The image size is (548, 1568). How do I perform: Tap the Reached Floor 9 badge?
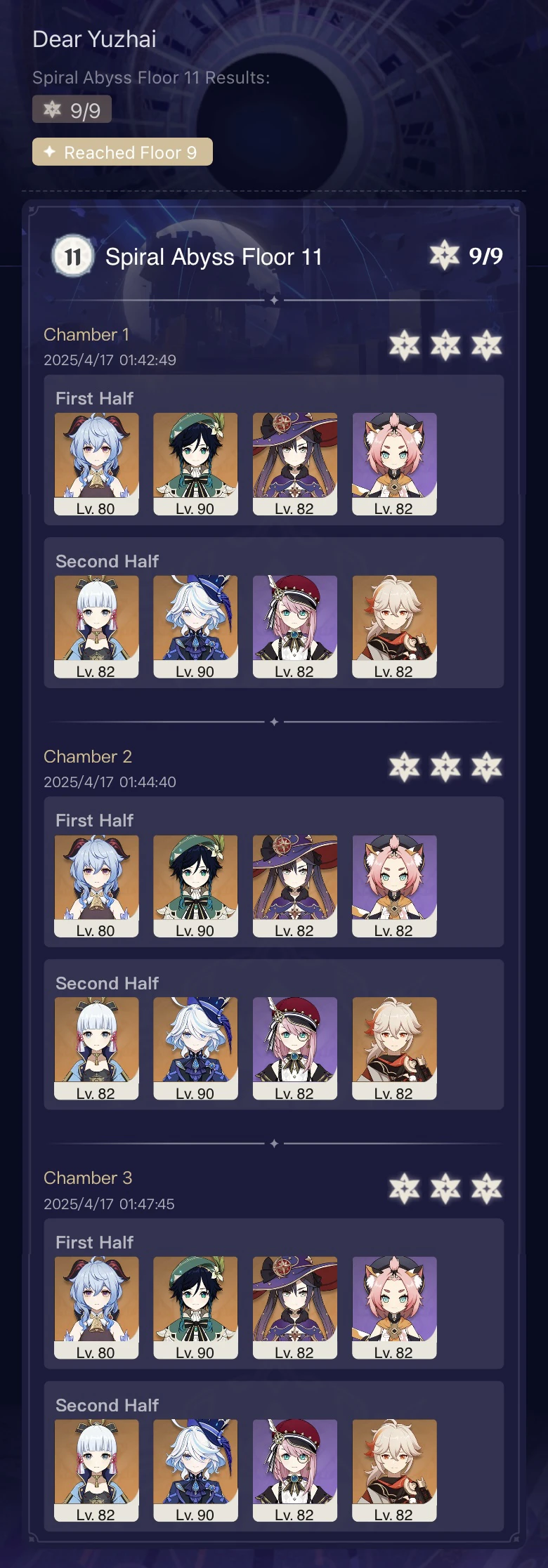pos(122,152)
